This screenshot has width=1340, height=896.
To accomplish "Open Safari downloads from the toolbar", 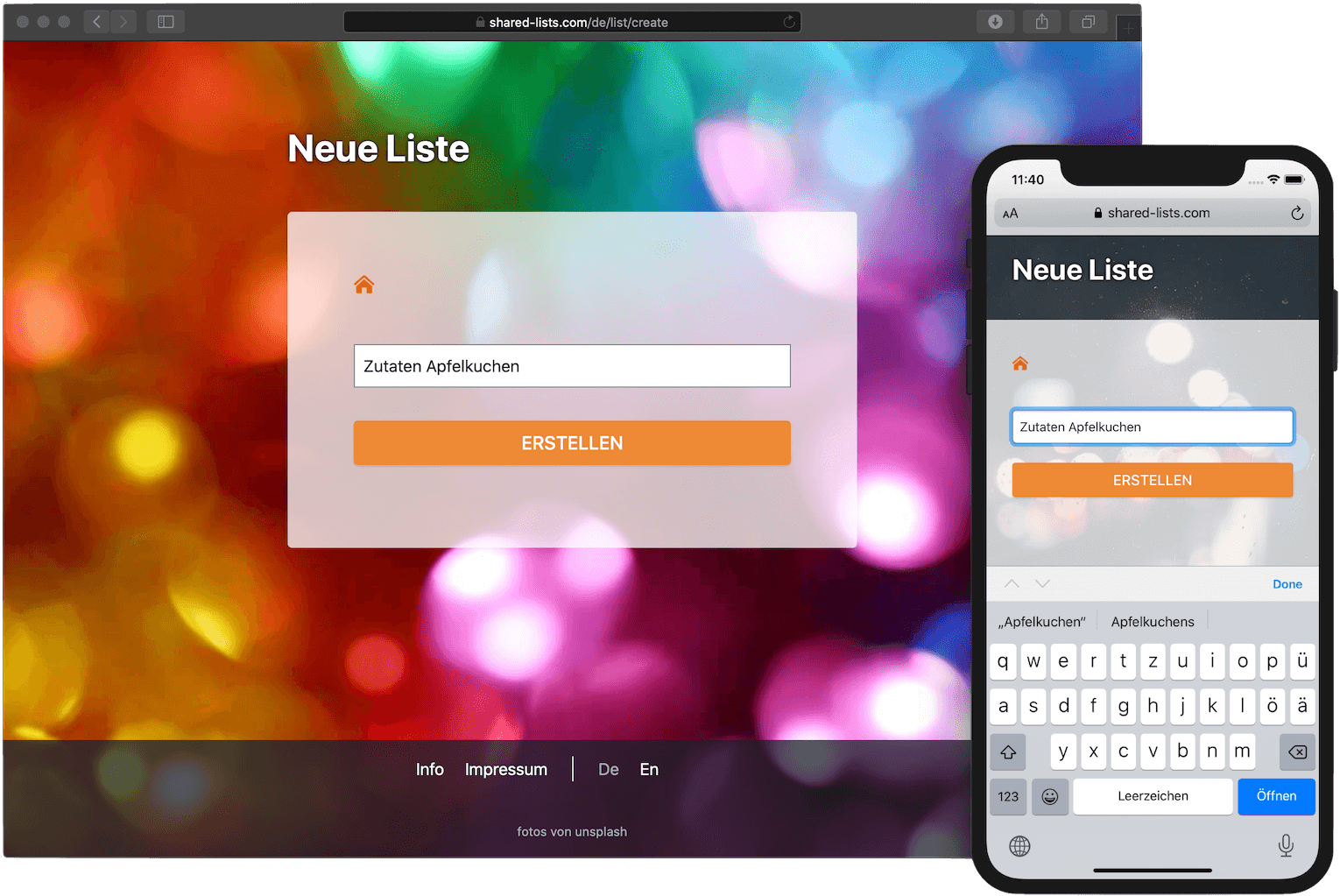I will (995, 21).
